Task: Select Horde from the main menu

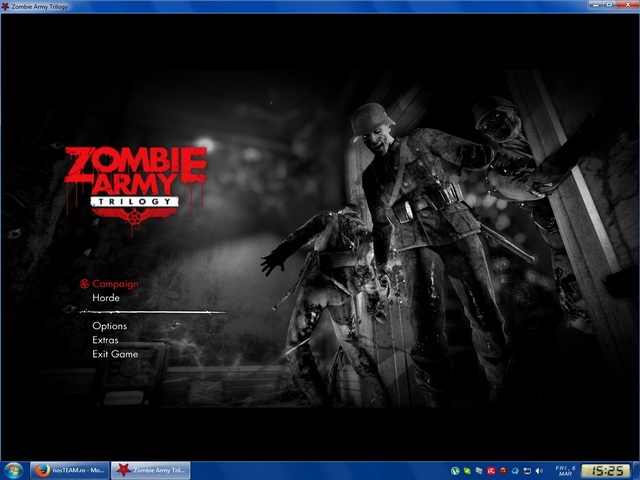Action: 106,298
